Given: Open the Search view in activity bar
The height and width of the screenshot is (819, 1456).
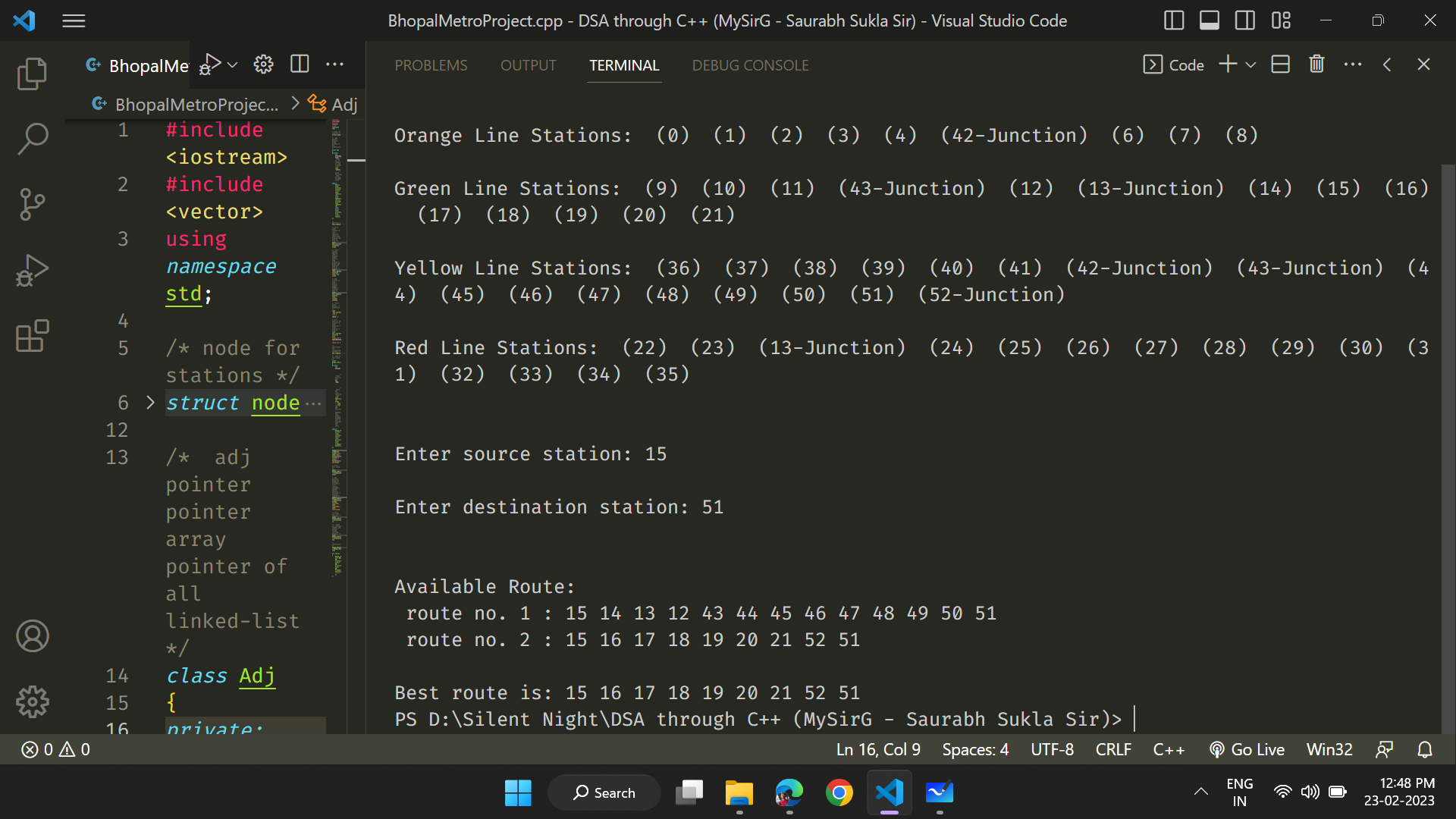Looking at the screenshot, I should (32, 139).
